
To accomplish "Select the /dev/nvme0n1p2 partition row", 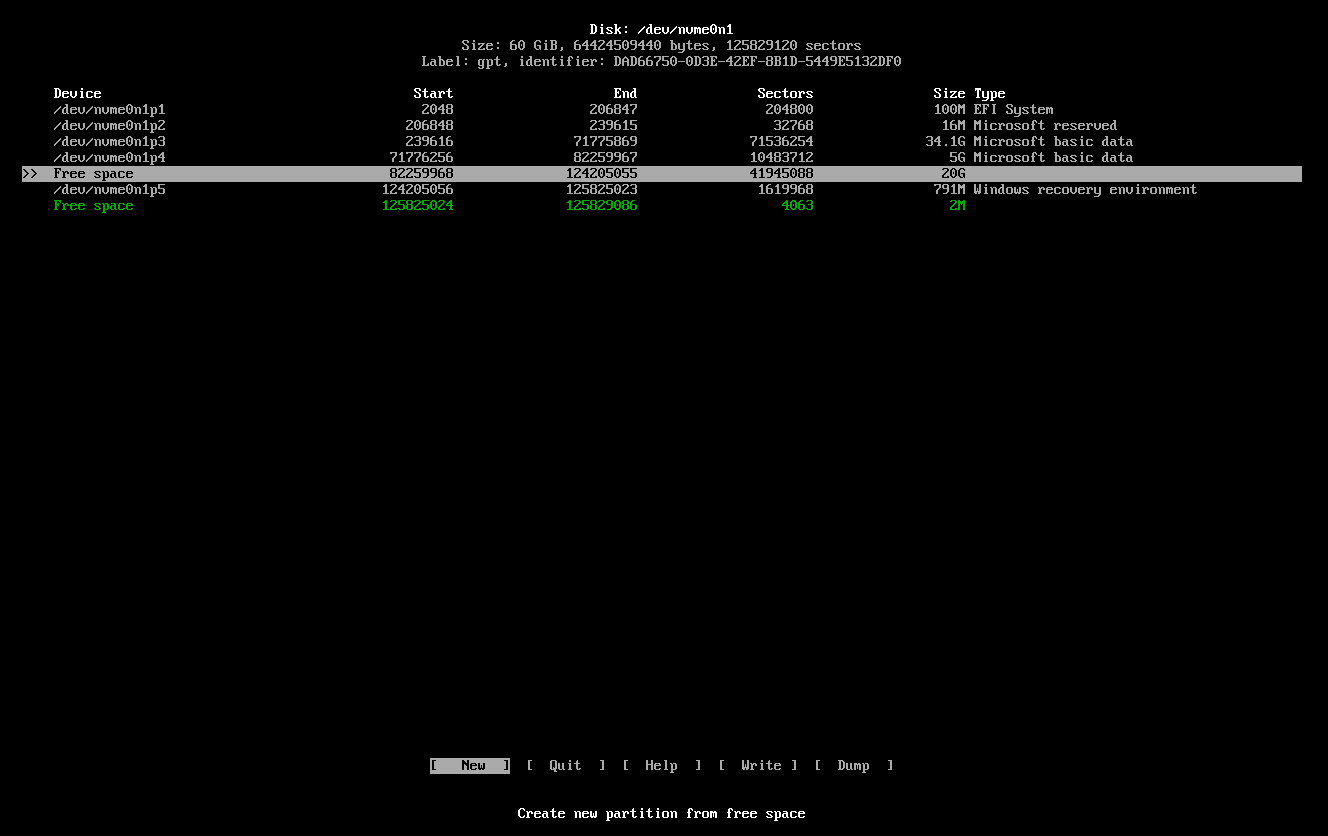I will 662,126.
